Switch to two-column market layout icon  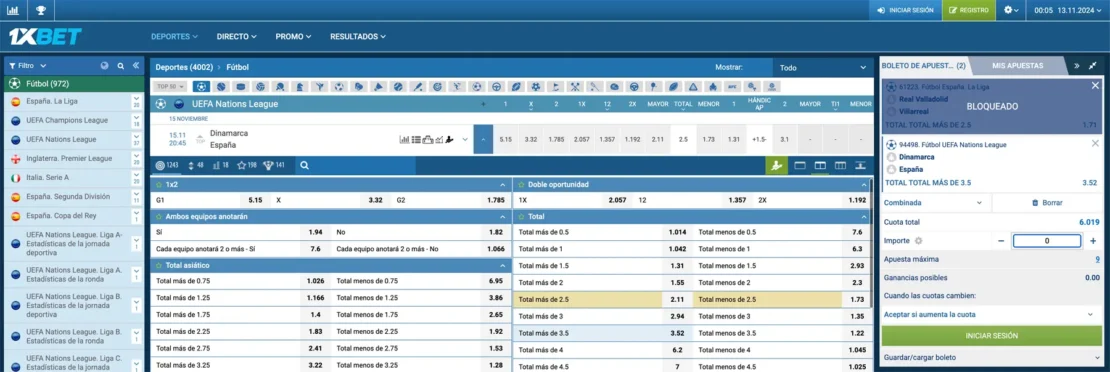(820, 166)
